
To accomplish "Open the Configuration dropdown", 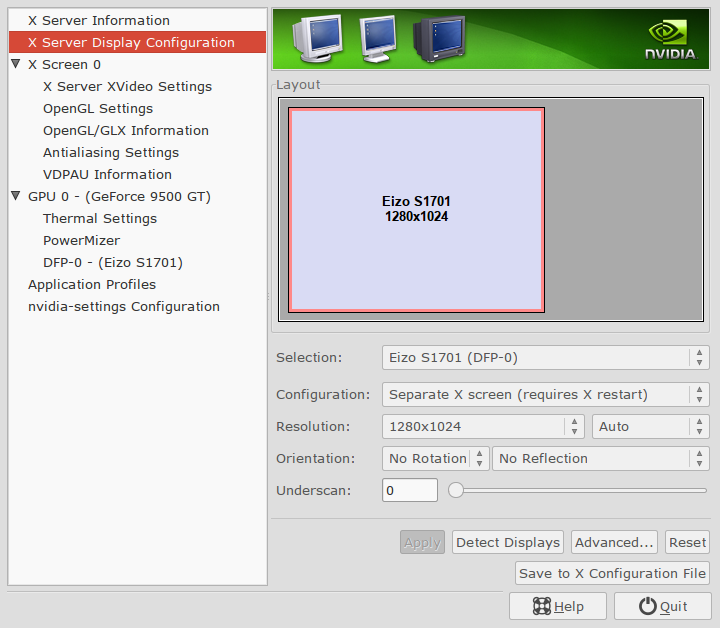I will coord(546,394).
